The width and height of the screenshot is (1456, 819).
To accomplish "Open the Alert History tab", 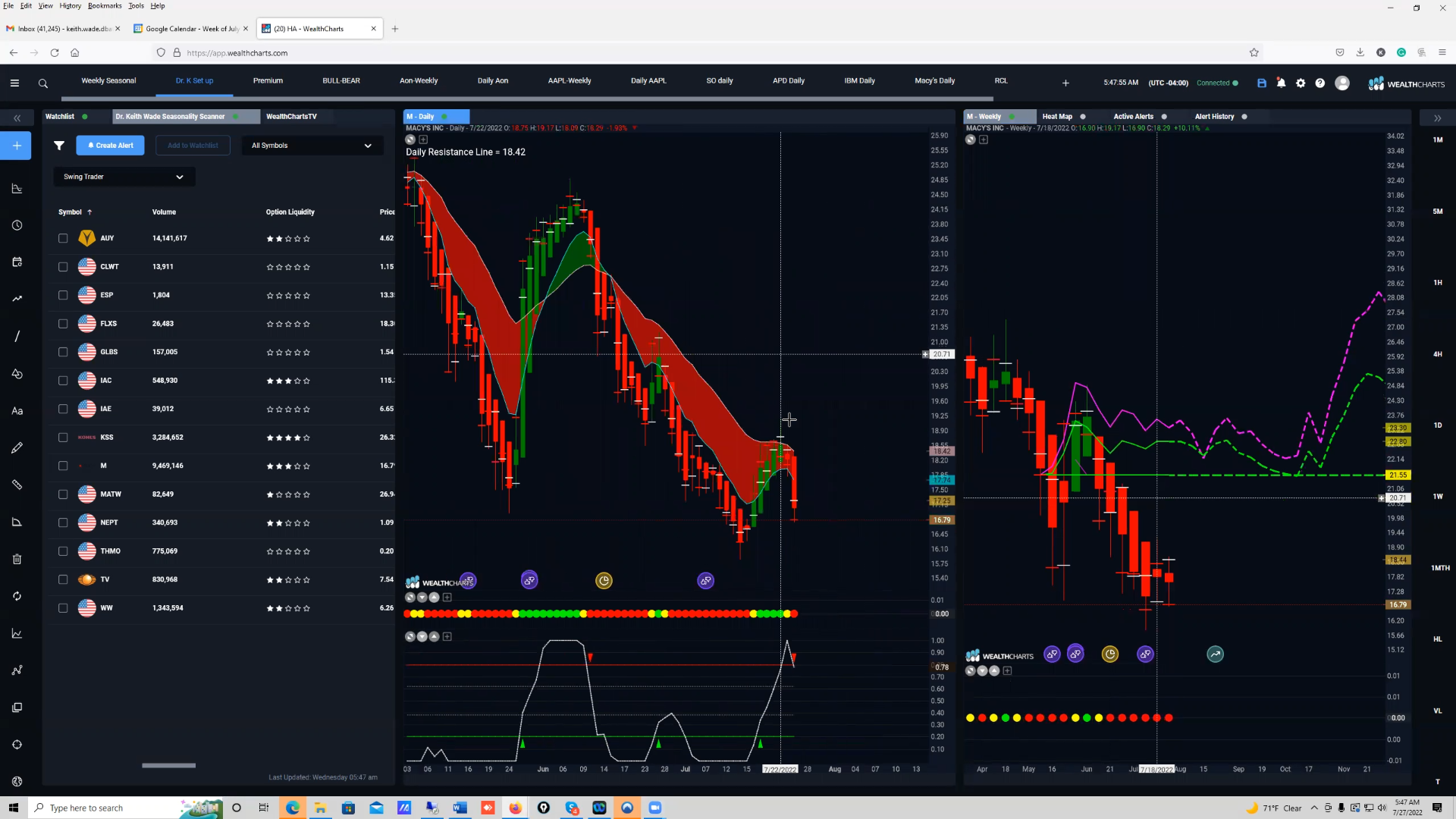I will [x=1214, y=117].
